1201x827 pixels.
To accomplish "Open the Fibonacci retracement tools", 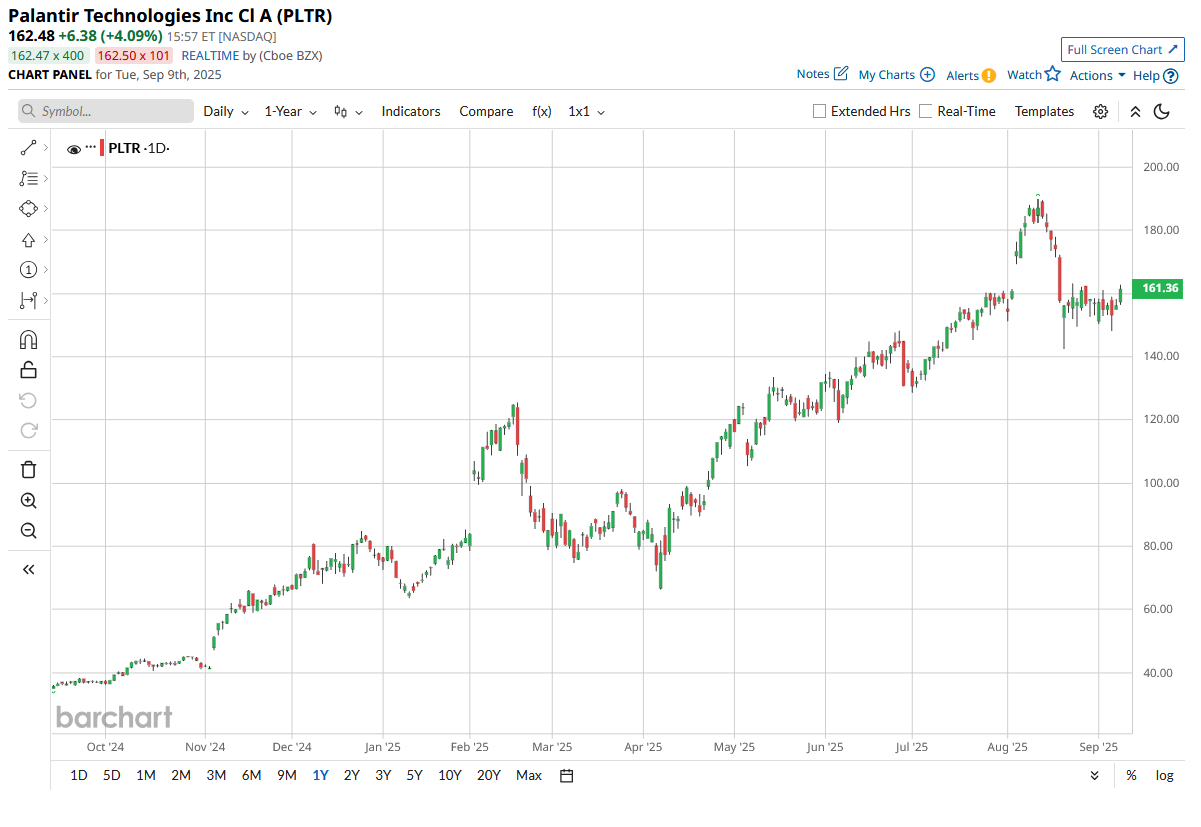I will click(28, 178).
